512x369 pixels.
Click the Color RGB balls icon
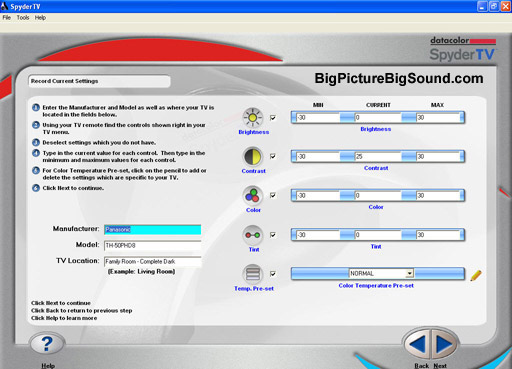click(x=253, y=195)
